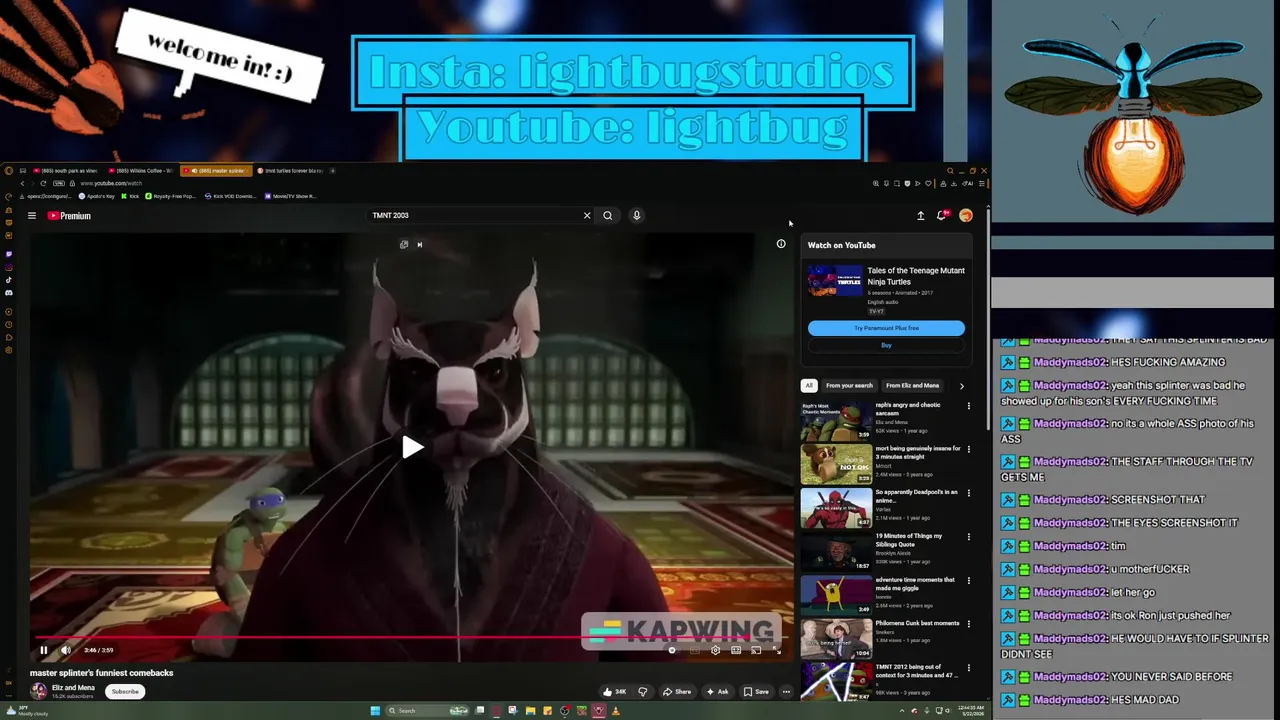Switch to south park browser tab
1280x720 pixels.
[x=65, y=171]
